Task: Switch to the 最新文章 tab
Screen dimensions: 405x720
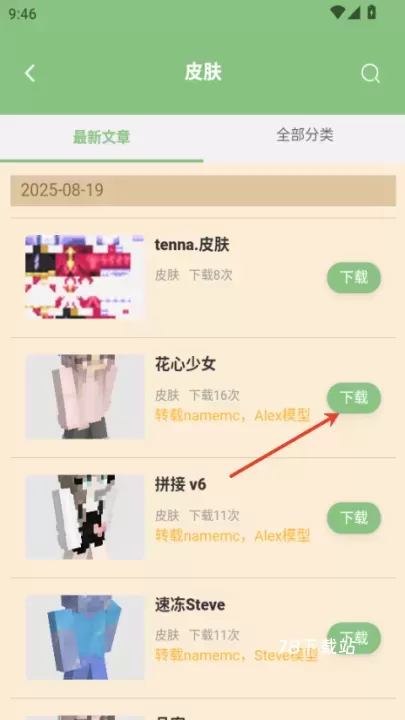Action: pos(101,137)
